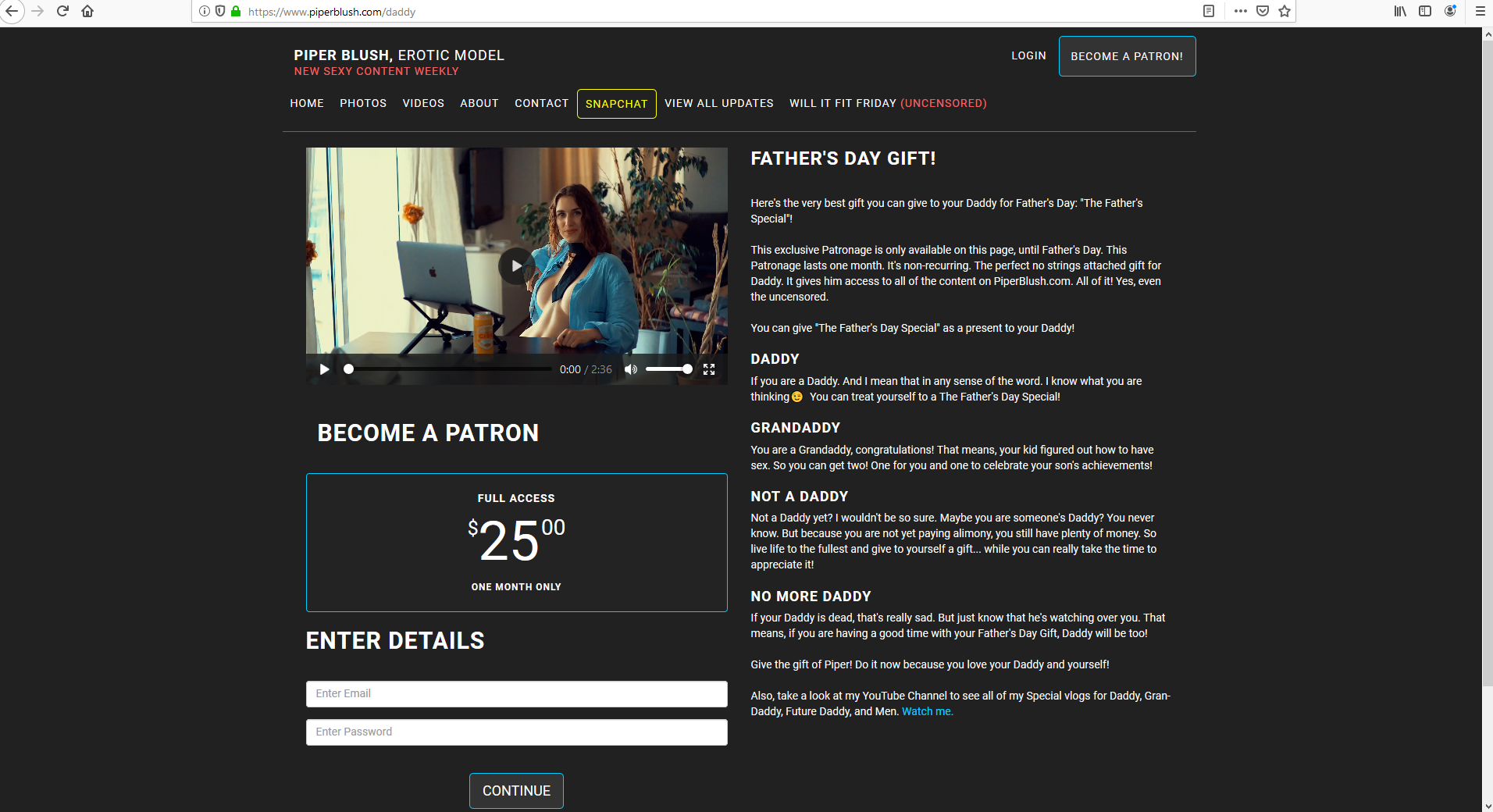Select the FULL ACCESS $25 plan box
The image size is (1493, 812).
[516, 543]
